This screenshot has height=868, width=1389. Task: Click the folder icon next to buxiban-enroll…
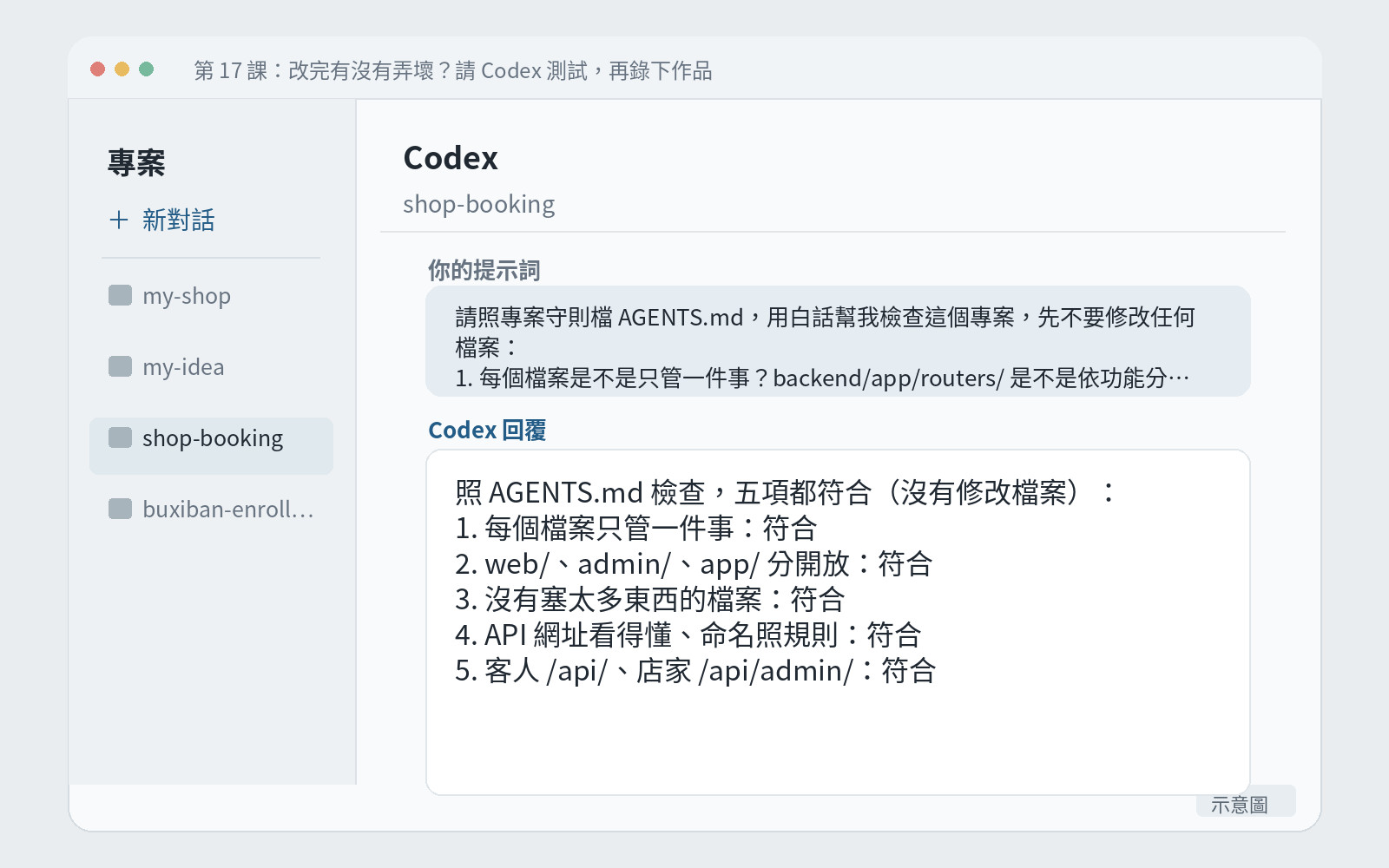tap(120, 509)
